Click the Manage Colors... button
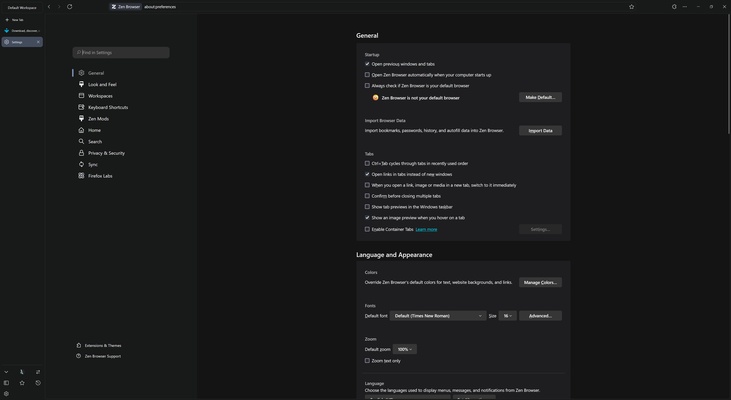Screen dimensions: 731x400 pyautogui.click(x=540, y=283)
